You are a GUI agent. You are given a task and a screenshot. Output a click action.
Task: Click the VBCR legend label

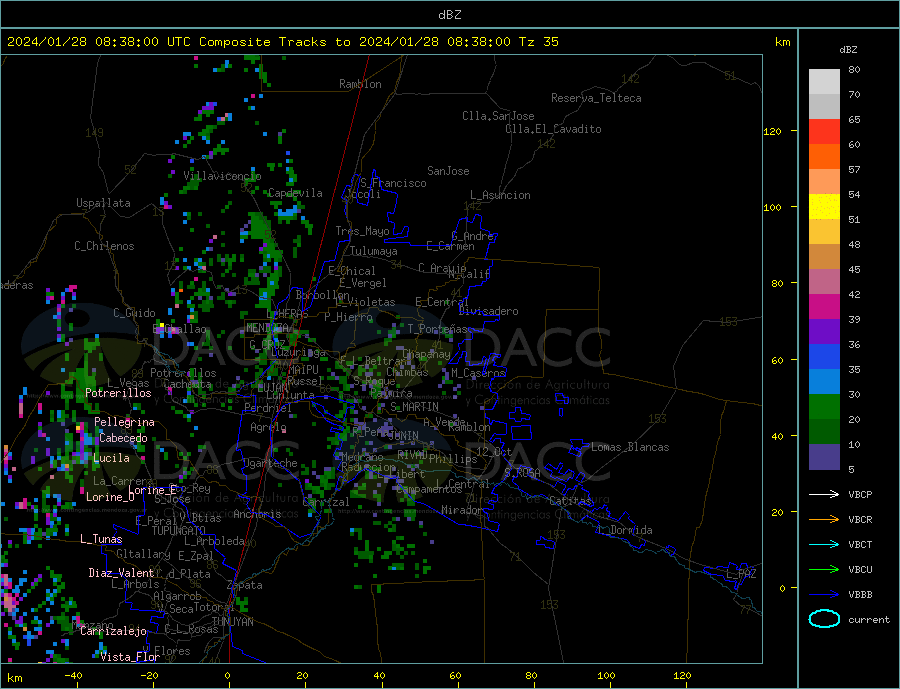[x=860, y=520]
